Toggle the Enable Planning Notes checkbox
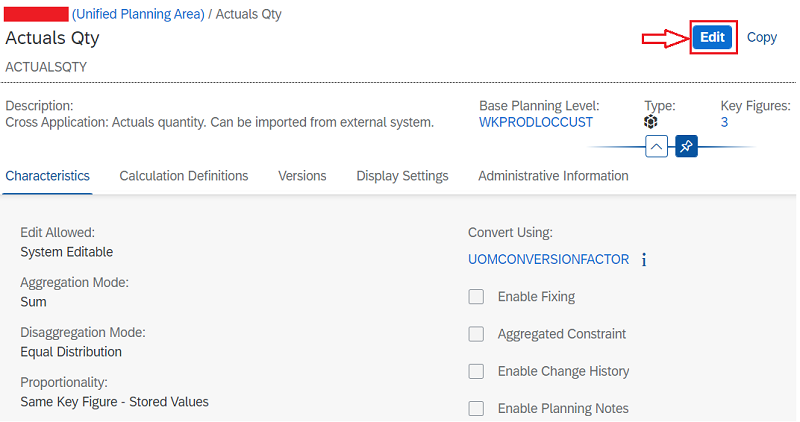Viewport: 800px width, 422px height. point(476,408)
